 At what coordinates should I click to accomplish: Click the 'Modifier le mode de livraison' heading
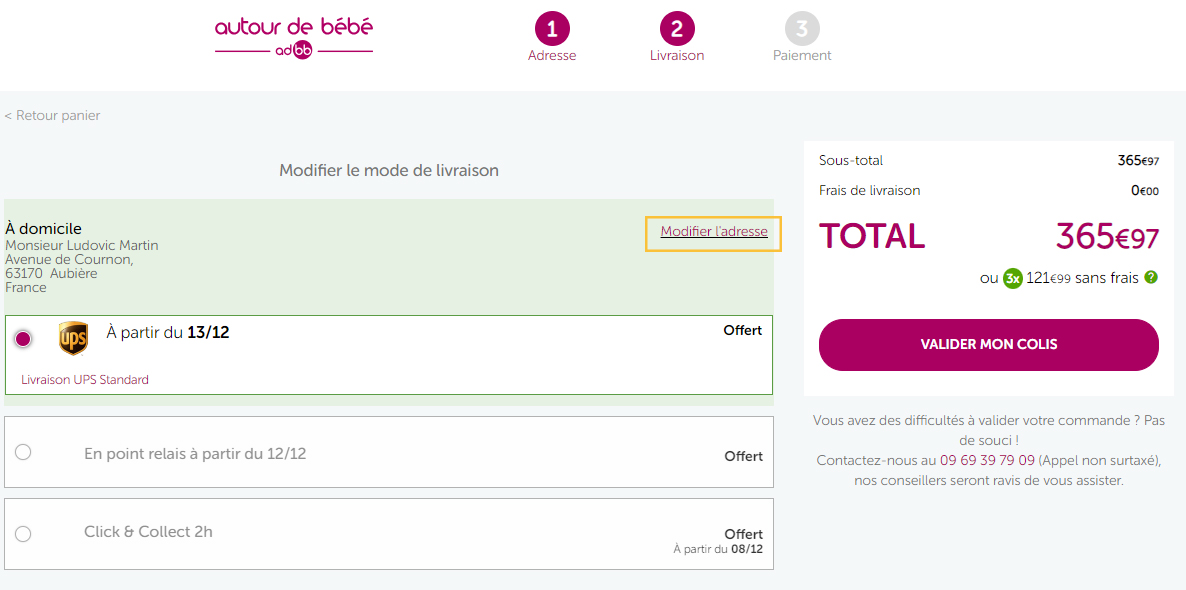389,171
